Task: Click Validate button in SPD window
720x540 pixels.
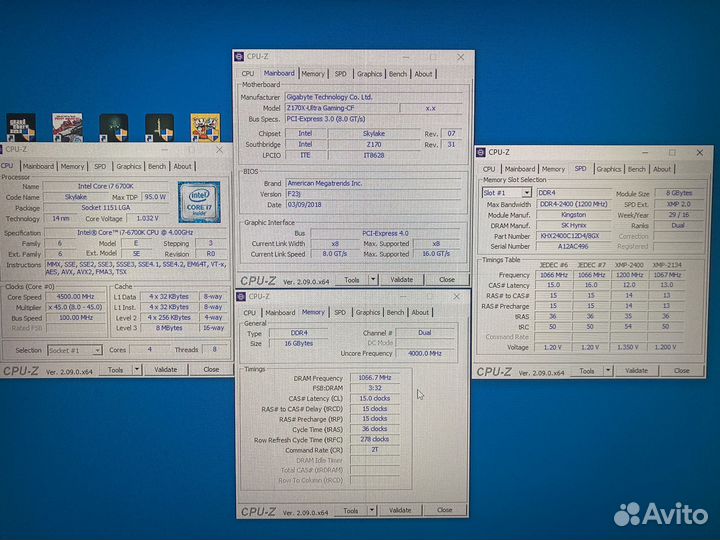Action: point(636,370)
